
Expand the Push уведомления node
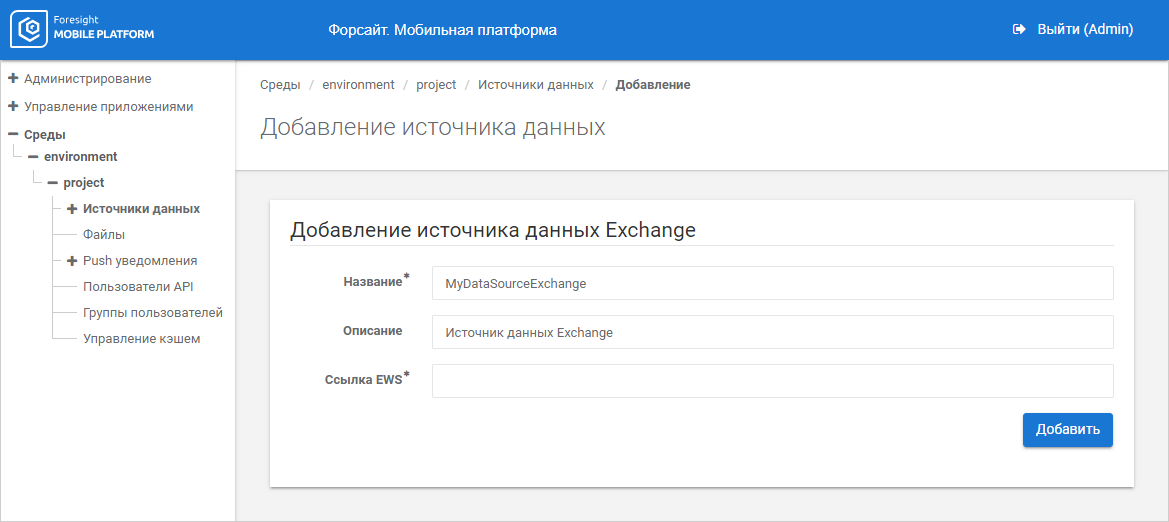pos(72,261)
